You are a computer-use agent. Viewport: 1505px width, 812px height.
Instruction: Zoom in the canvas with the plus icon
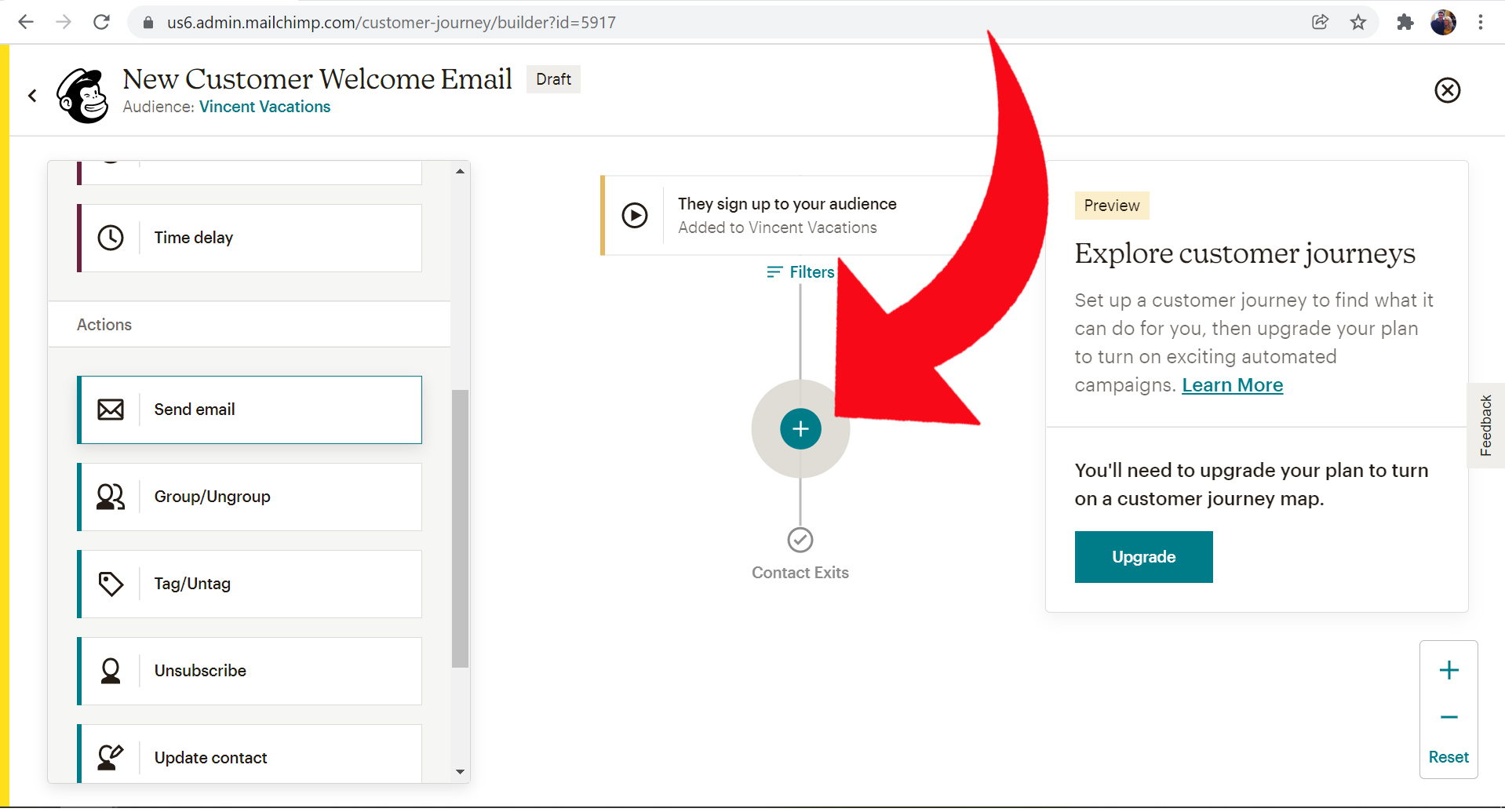[x=1449, y=670]
